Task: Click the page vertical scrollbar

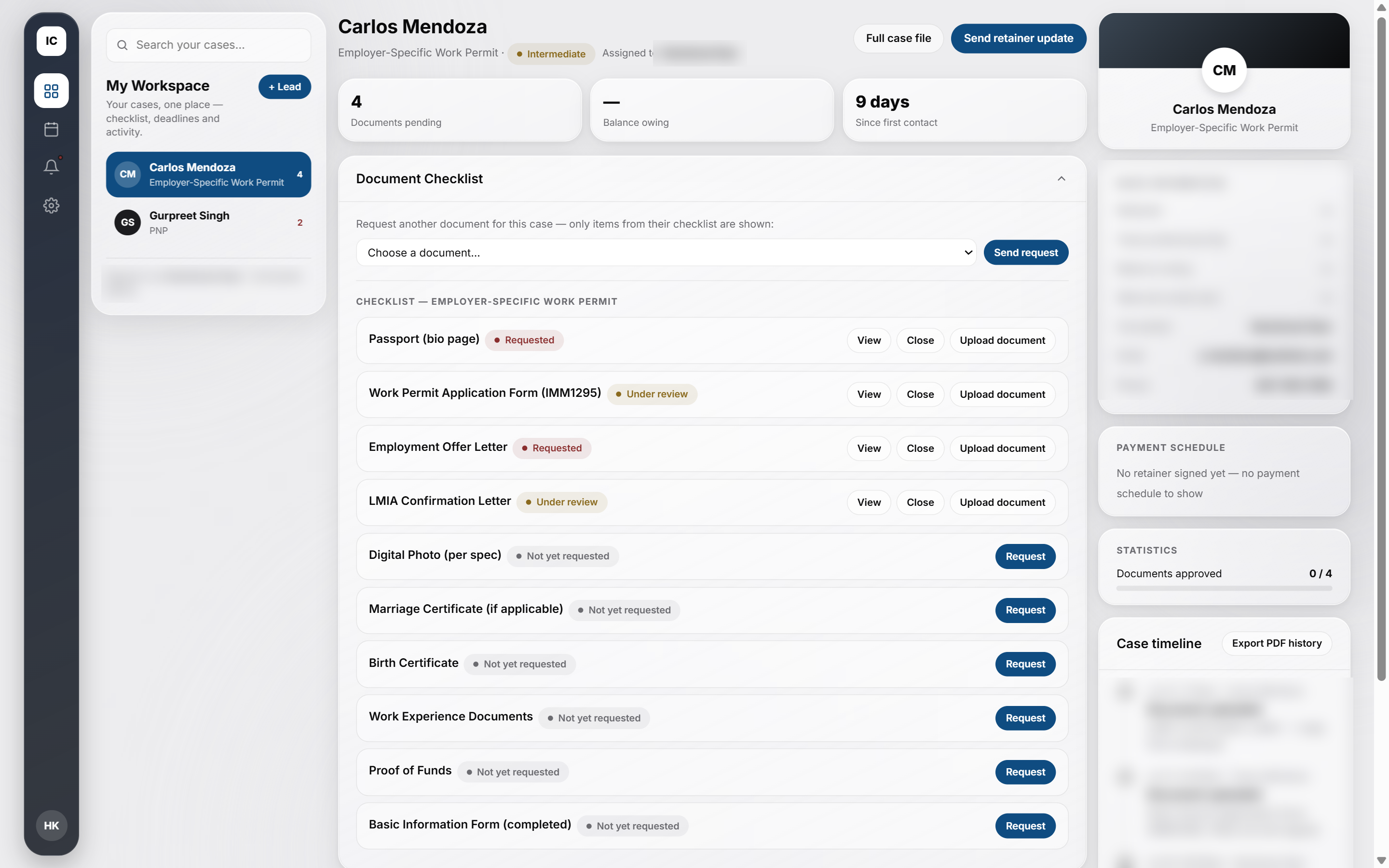Action: [x=1382, y=349]
